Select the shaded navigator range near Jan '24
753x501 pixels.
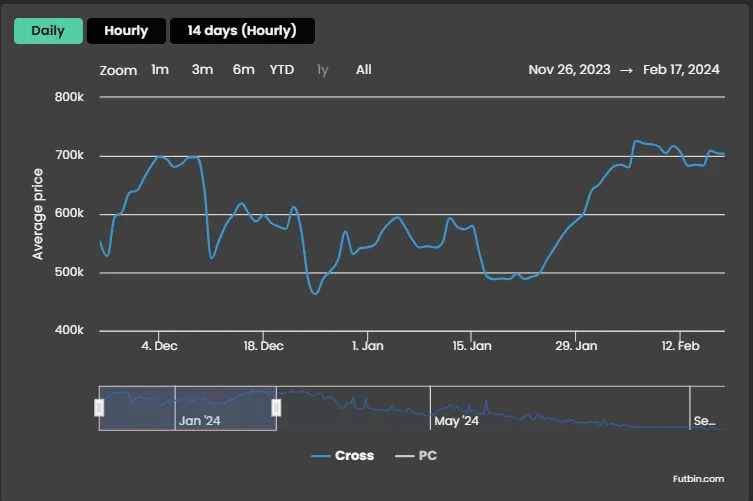tap(188, 408)
